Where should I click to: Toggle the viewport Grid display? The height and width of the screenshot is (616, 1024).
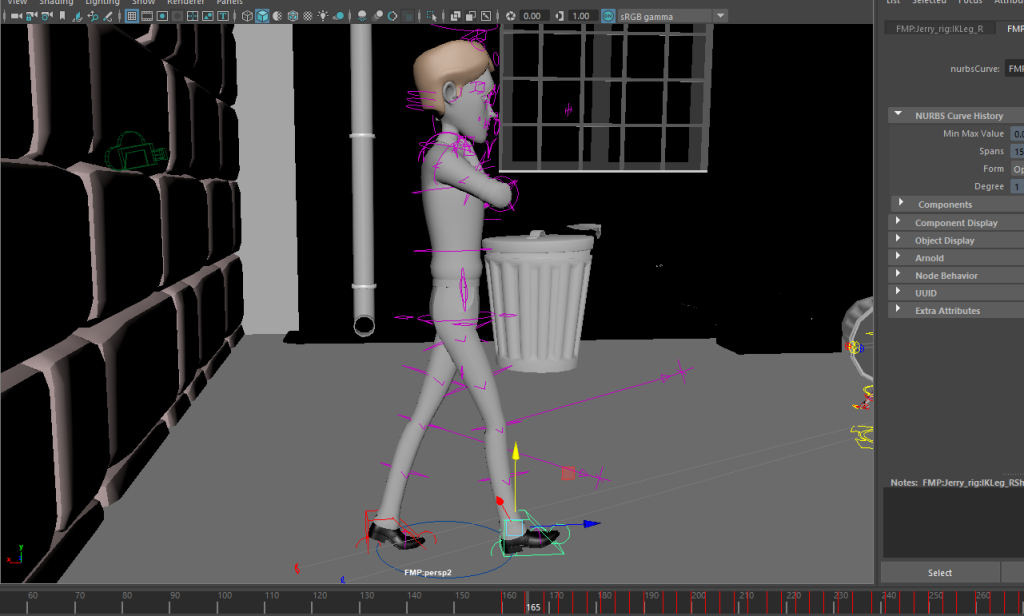point(132,16)
